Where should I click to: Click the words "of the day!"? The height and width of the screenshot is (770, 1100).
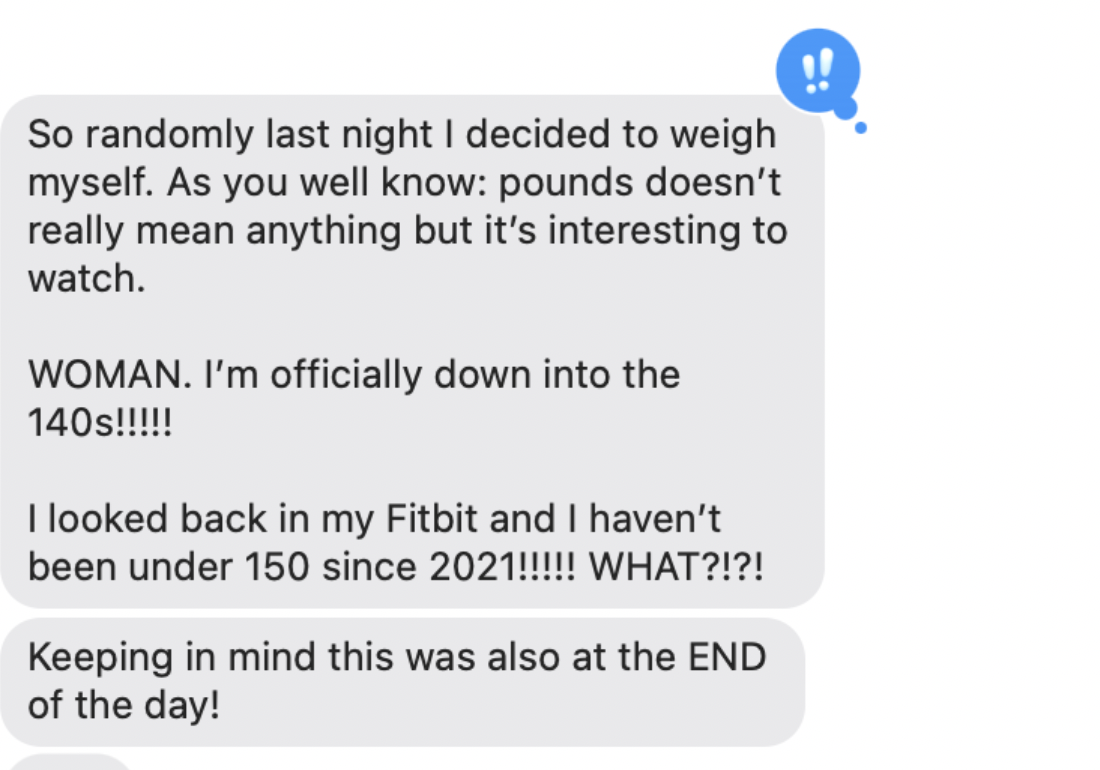[x=124, y=706]
